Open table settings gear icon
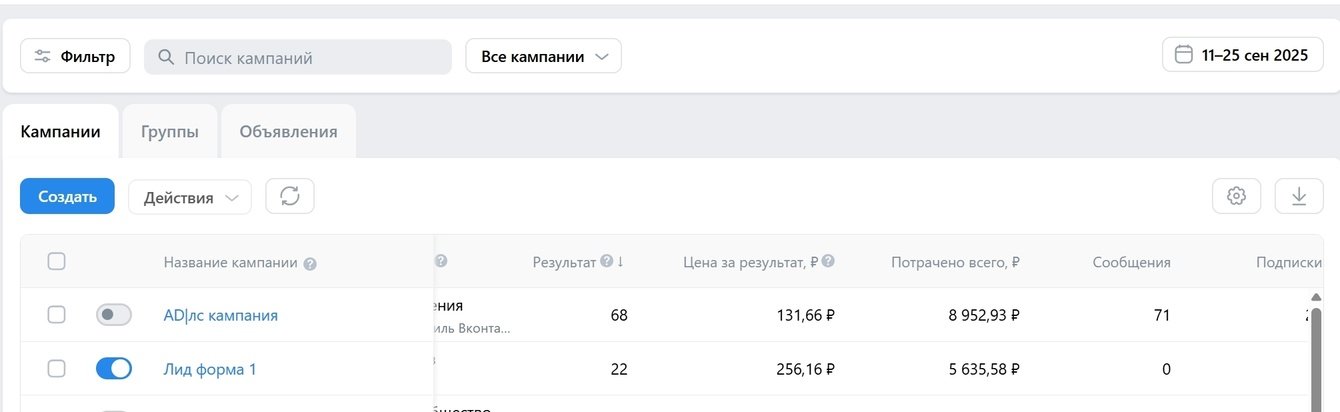The image size is (1340, 412). pyautogui.click(x=1236, y=197)
